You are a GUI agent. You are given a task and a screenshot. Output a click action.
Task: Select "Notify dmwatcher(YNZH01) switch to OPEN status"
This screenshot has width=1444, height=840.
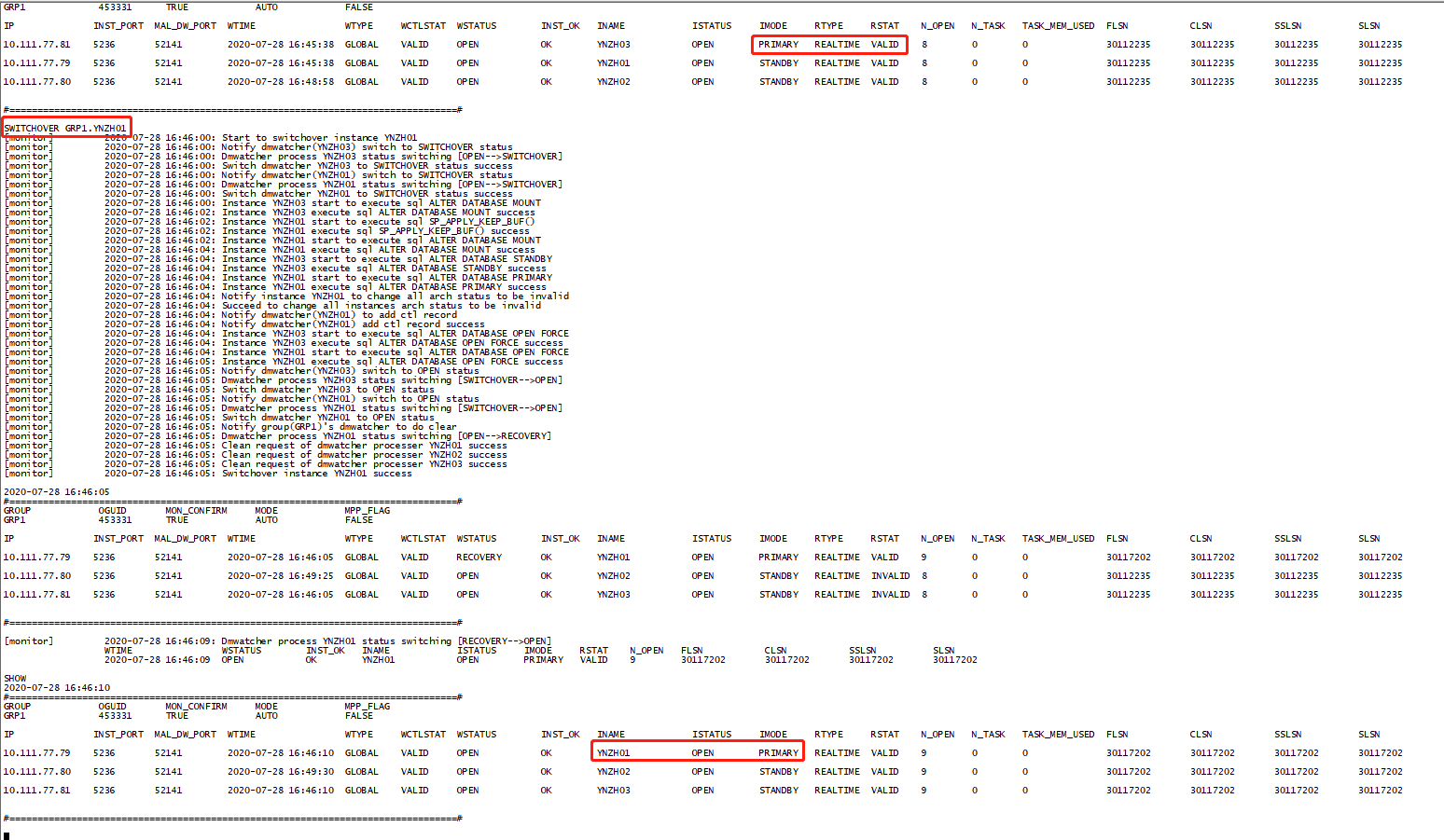pyautogui.click(x=350, y=399)
